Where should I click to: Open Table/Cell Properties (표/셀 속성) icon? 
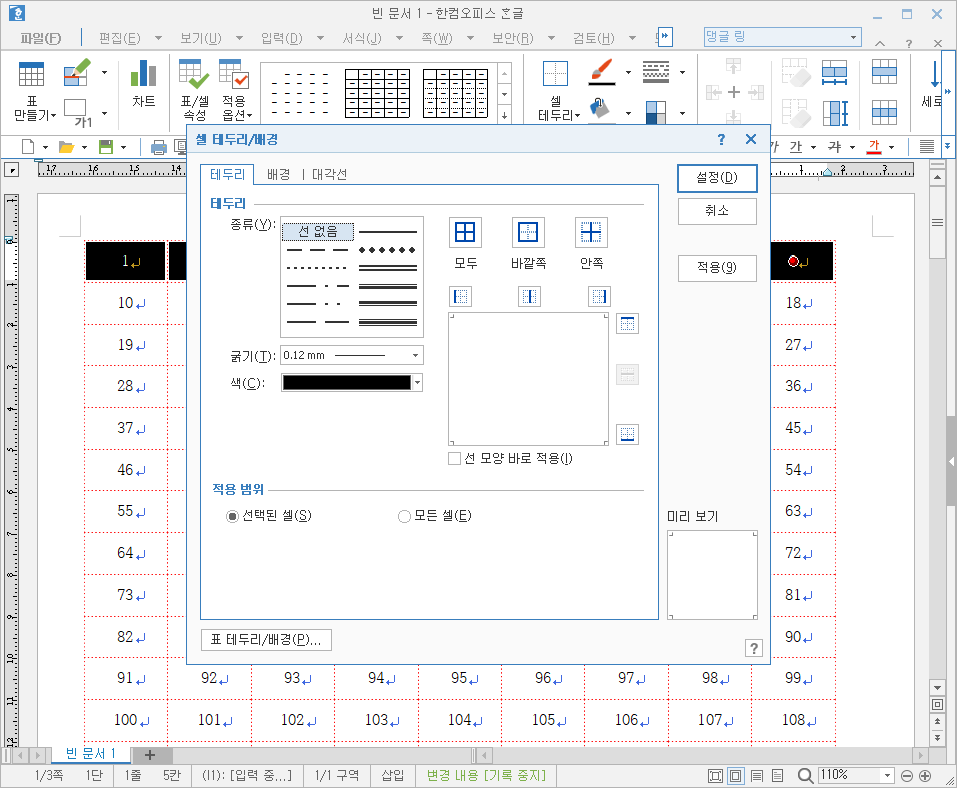(x=194, y=74)
